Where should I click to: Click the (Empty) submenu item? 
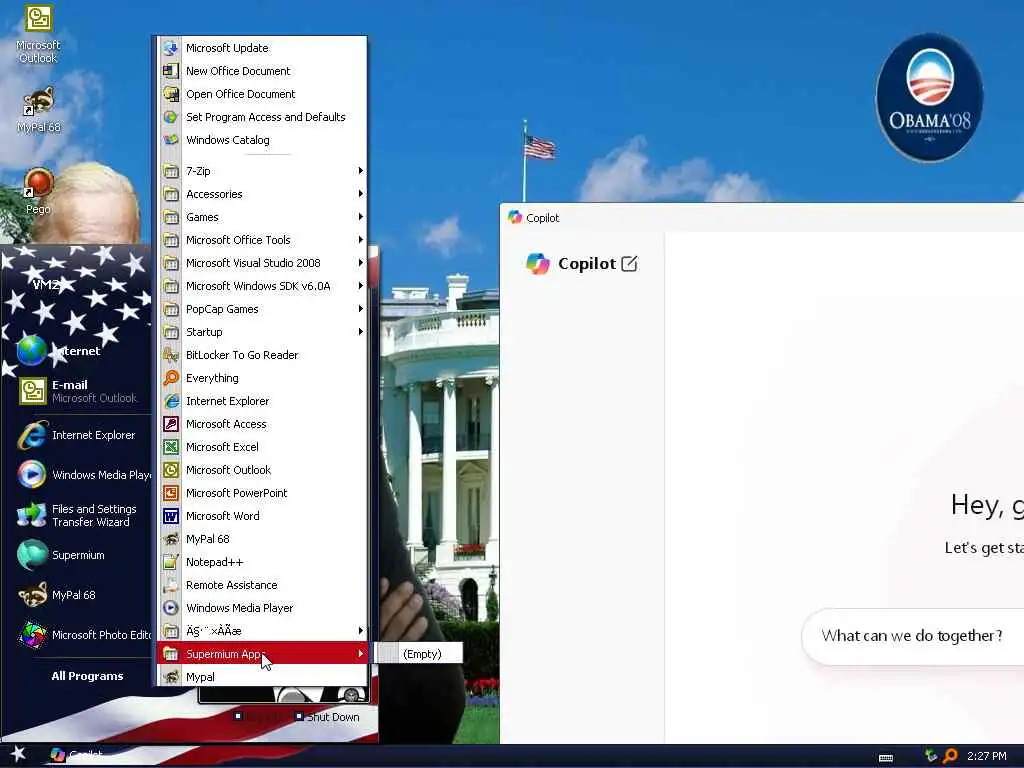click(419, 654)
